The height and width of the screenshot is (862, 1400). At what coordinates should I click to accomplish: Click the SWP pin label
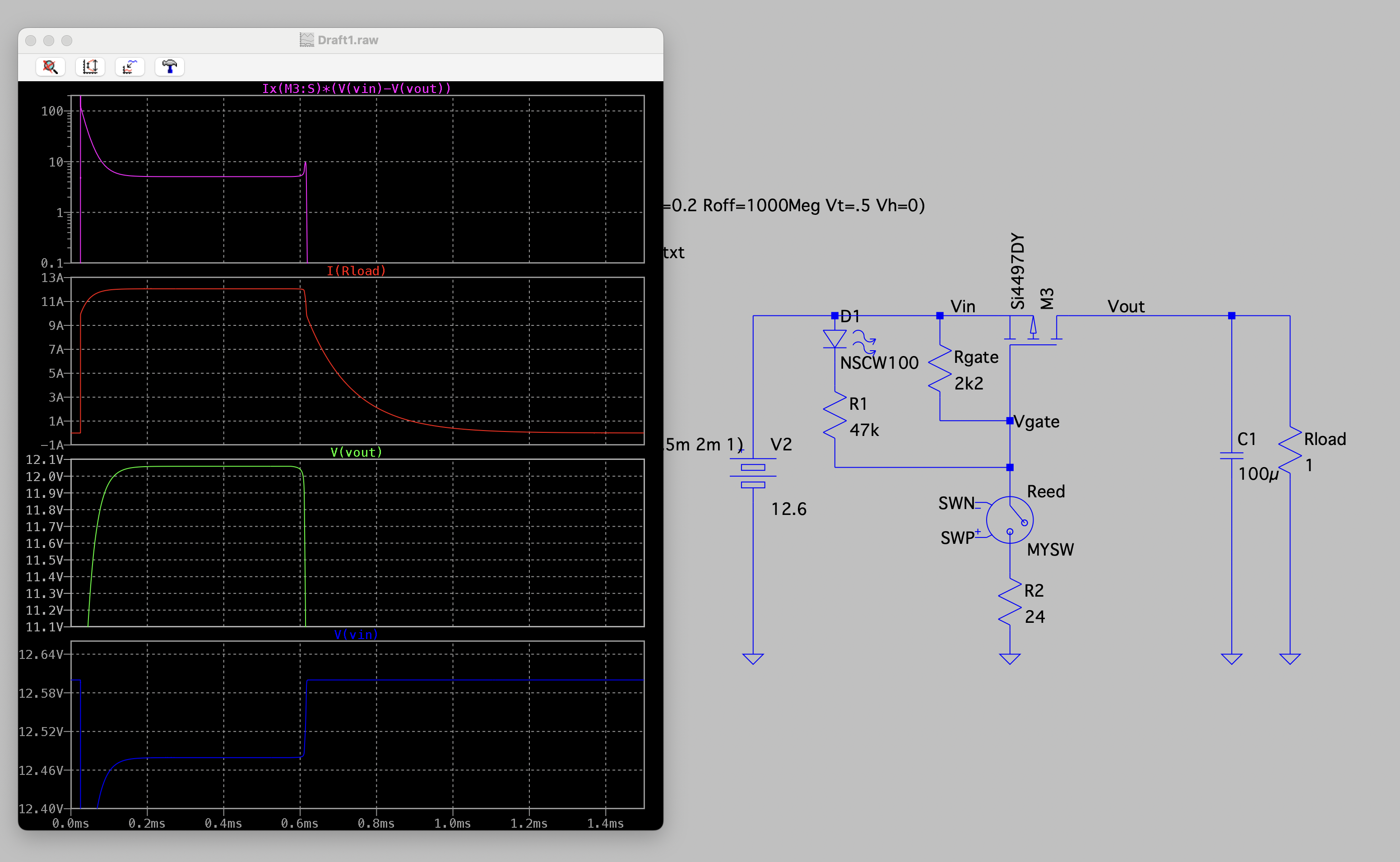tap(958, 538)
